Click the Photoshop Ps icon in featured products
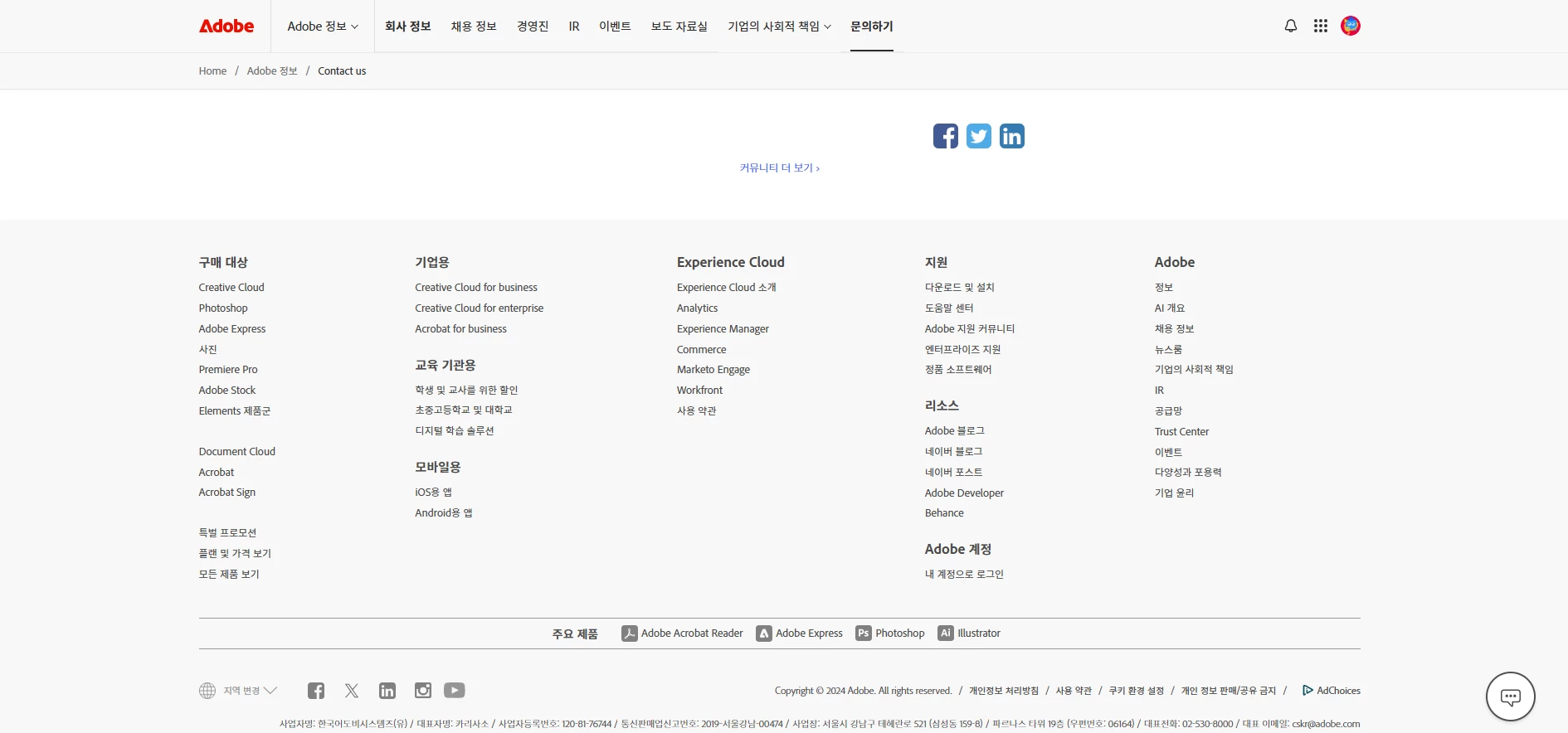The image size is (1568, 733). pyautogui.click(x=864, y=633)
